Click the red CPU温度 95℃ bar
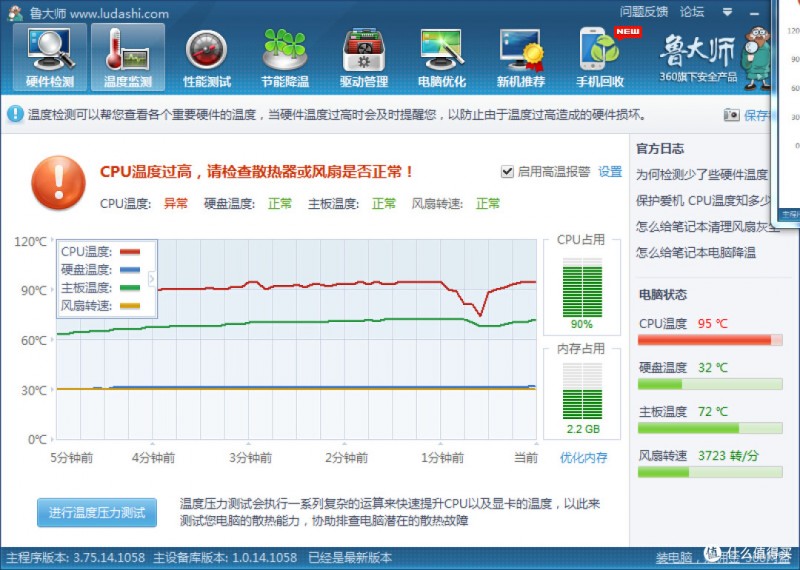This screenshot has width=800, height=570. tap(710, 340)
